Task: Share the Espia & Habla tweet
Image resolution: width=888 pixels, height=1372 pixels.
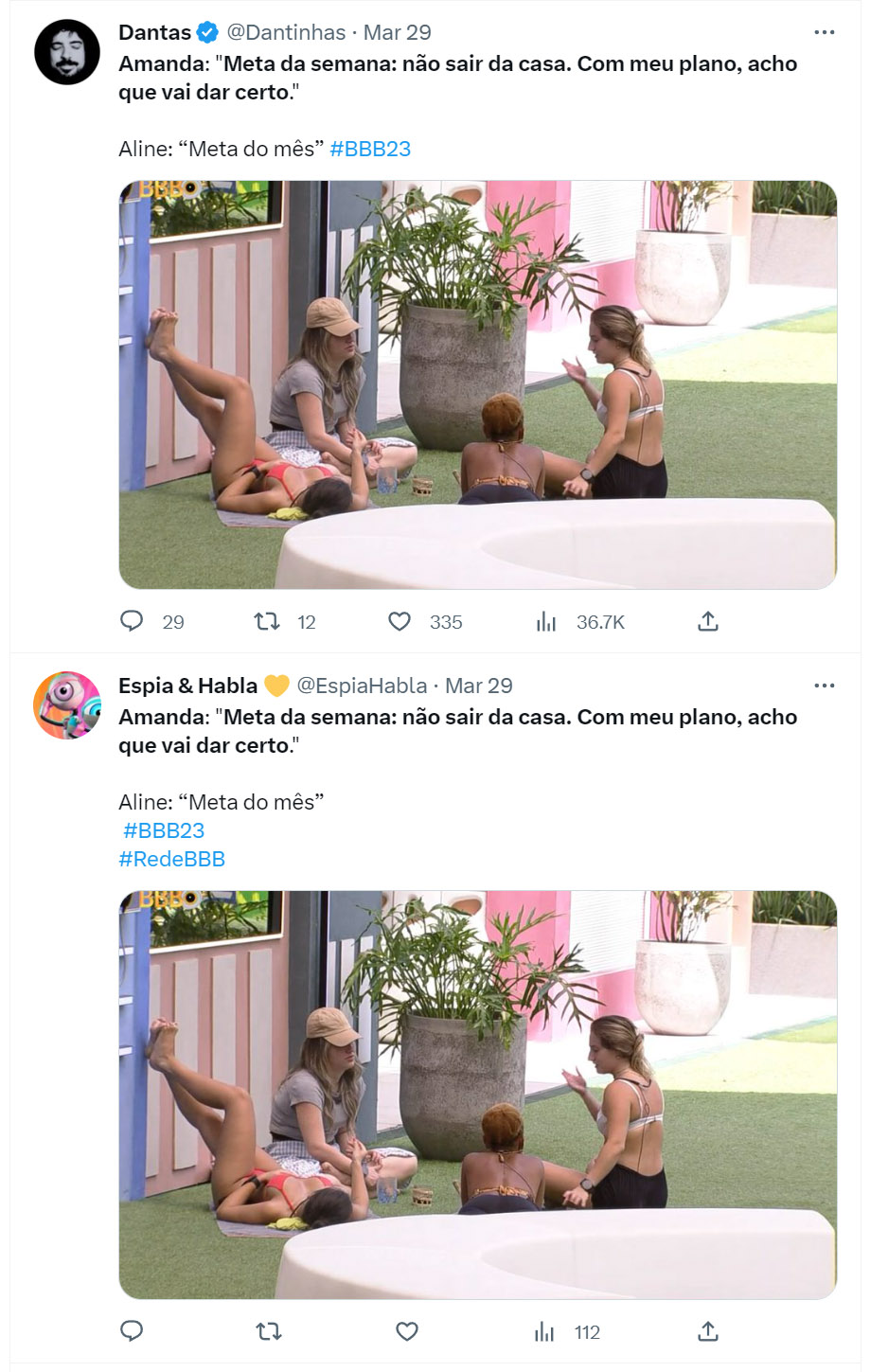Action: tap(708, 1331)
